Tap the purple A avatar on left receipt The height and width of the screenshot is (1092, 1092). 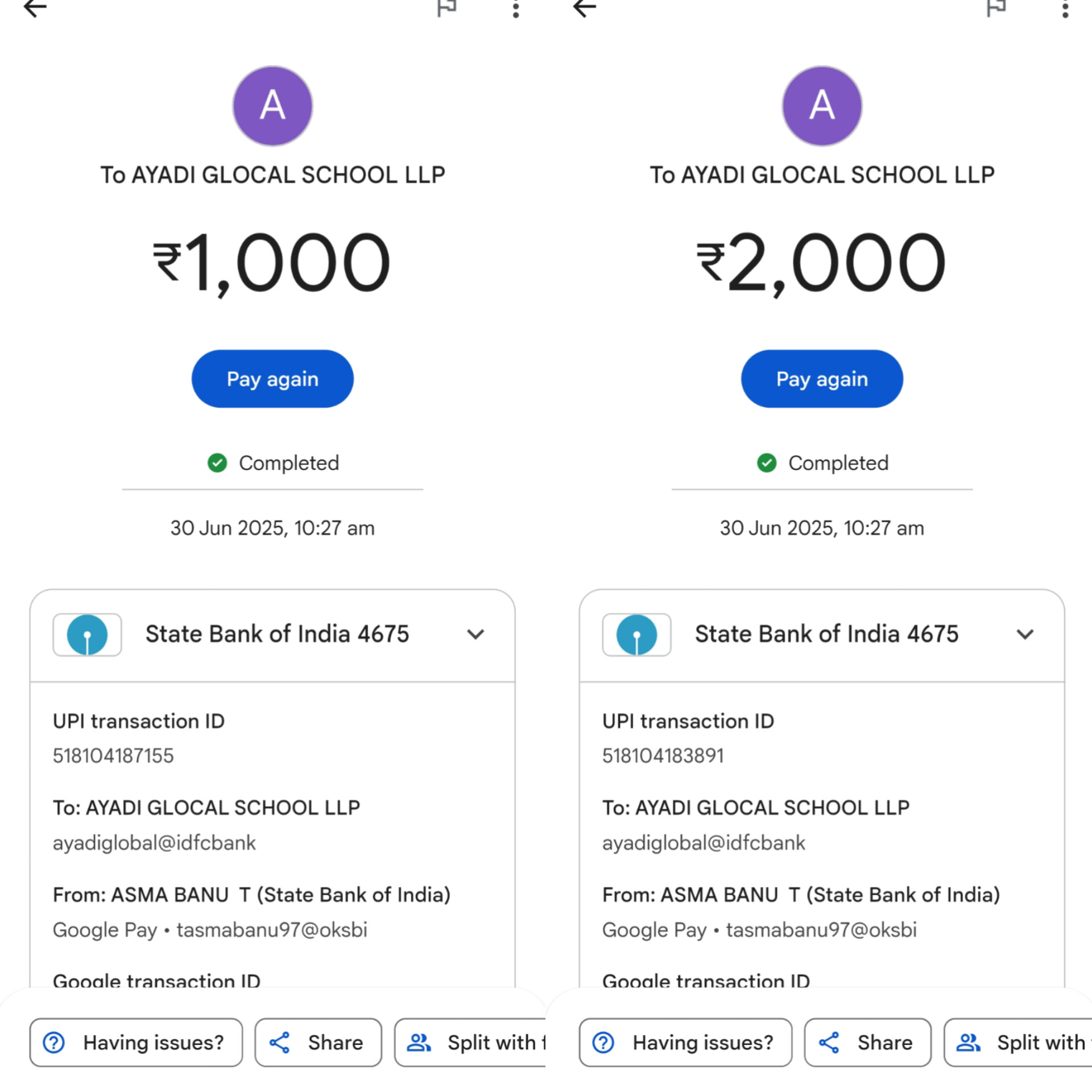pyautogui.click(x=272, y=106)
